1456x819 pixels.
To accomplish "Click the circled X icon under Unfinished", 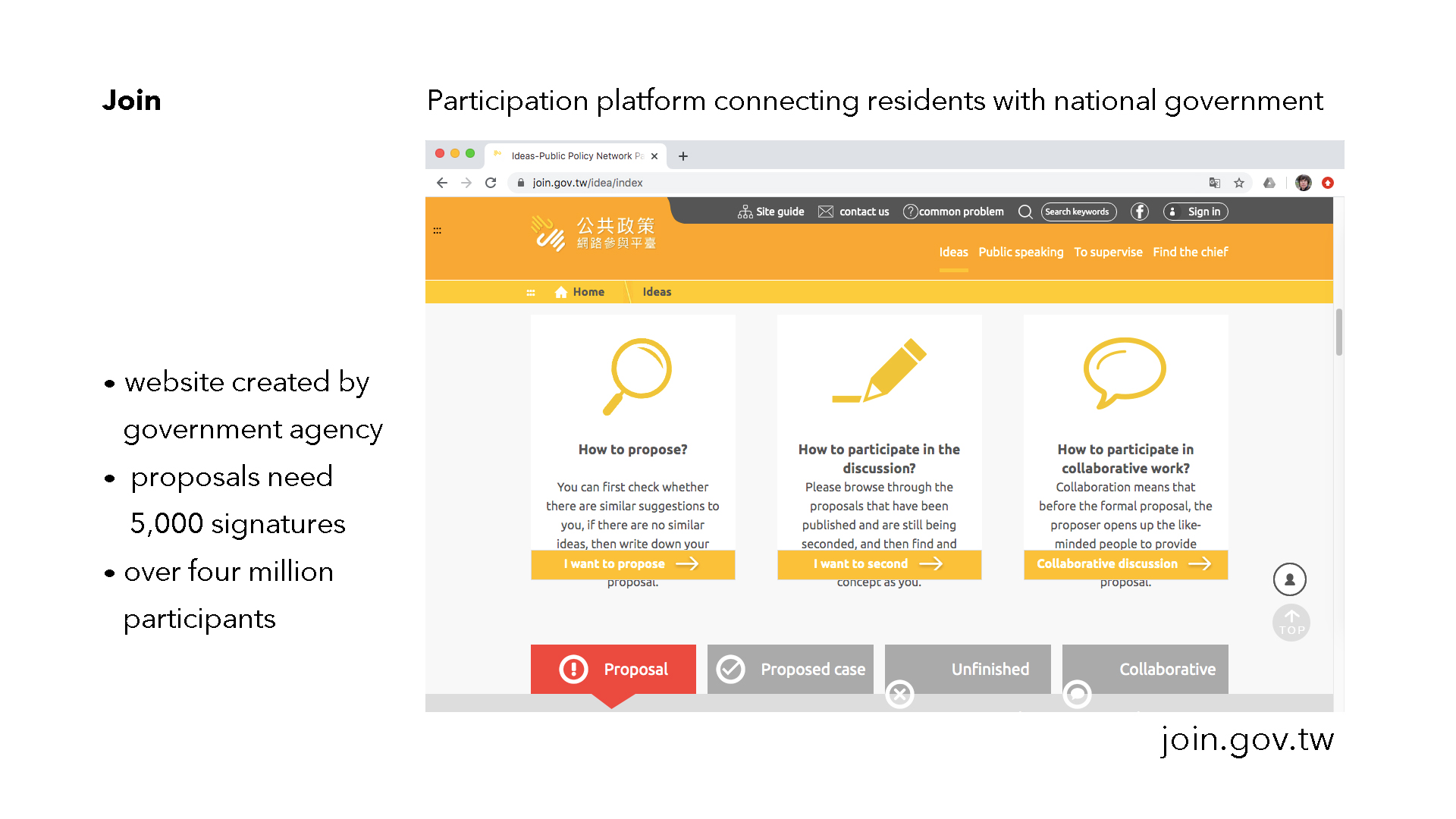I will click(x=900, y=694).
